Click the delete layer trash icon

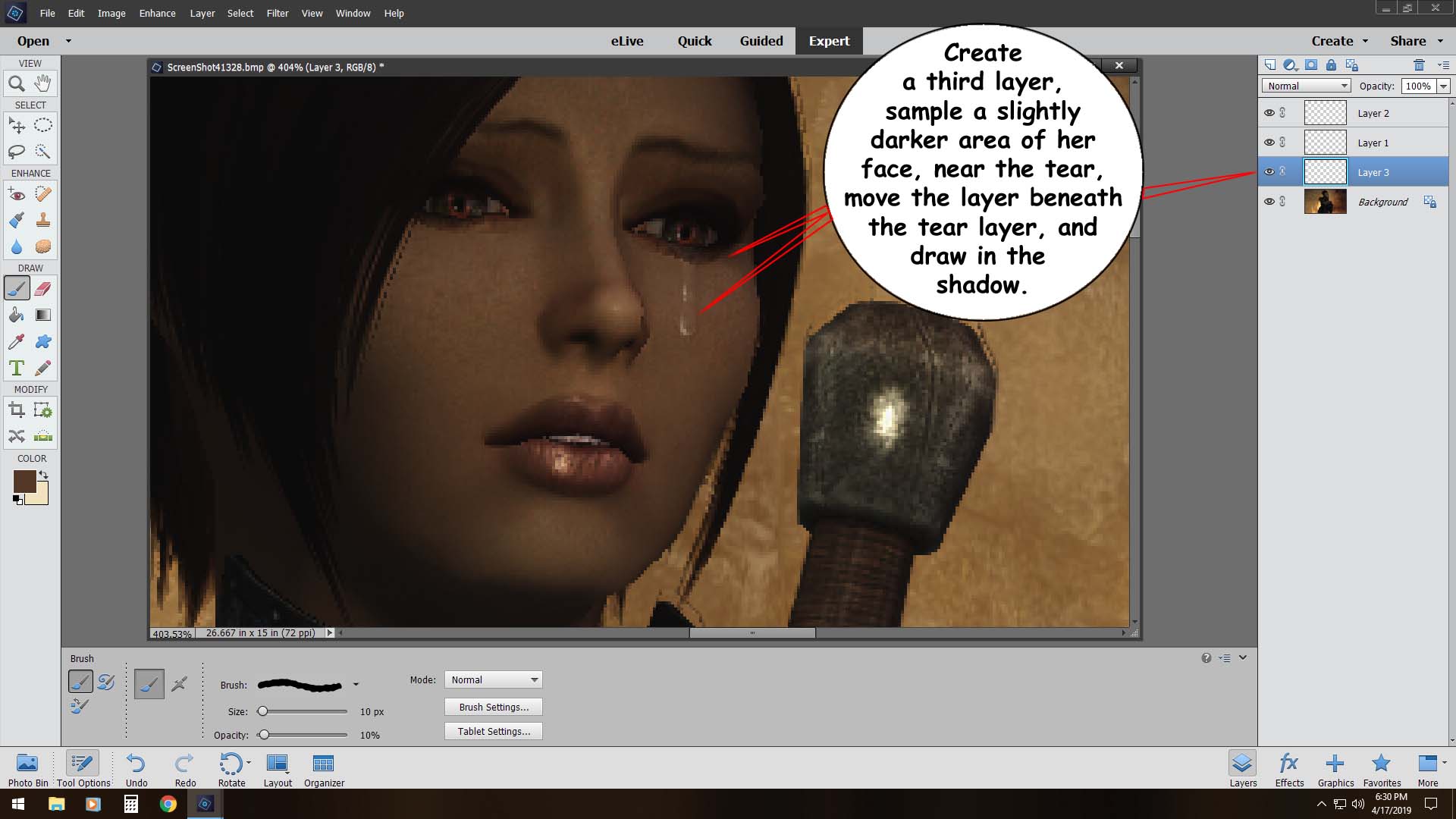click(1419, 65)
